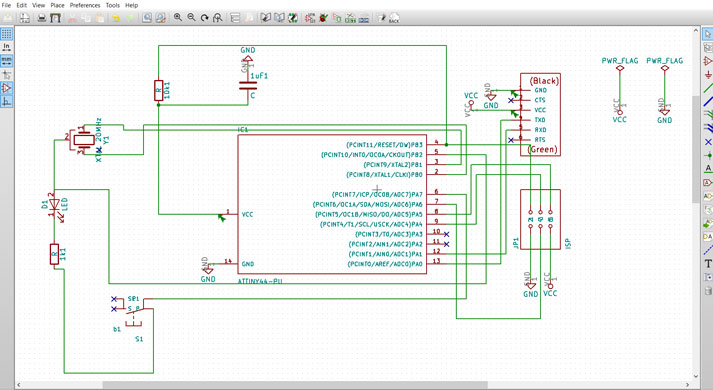The width and height of the screenshot is (713, 390).
Task: Select the place net label tool
Action: [x=708, y=169]
